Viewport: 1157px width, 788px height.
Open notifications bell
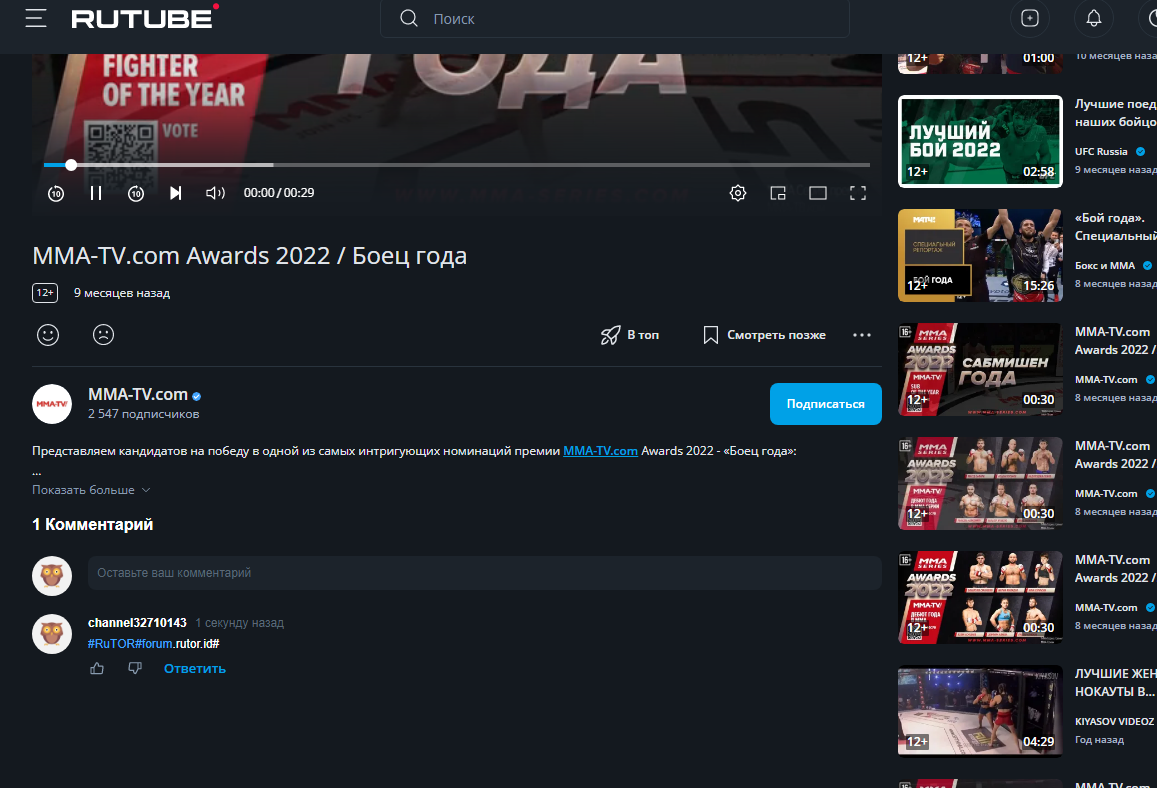pyautogui.click(x=1094, y=18)
